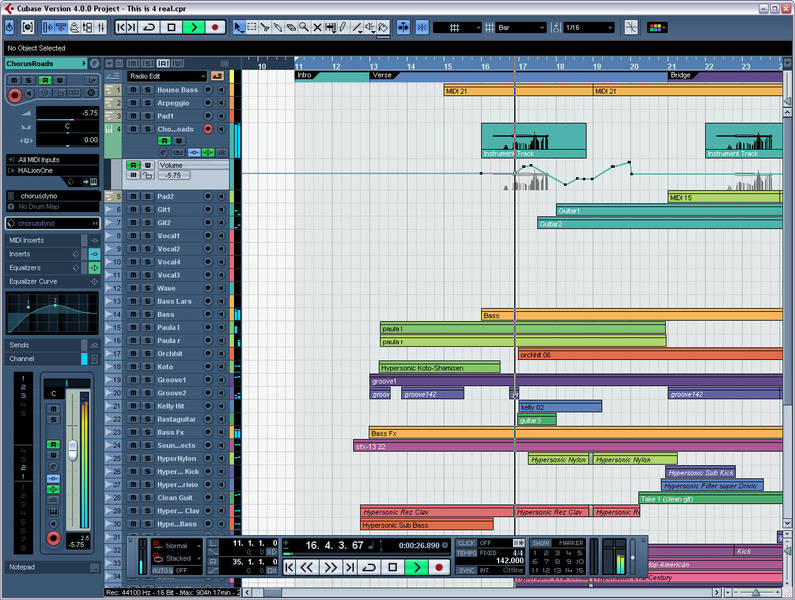The image size is (795, 600).
Task: Click the HALionOne output routing field
Action: click(53, 171)
